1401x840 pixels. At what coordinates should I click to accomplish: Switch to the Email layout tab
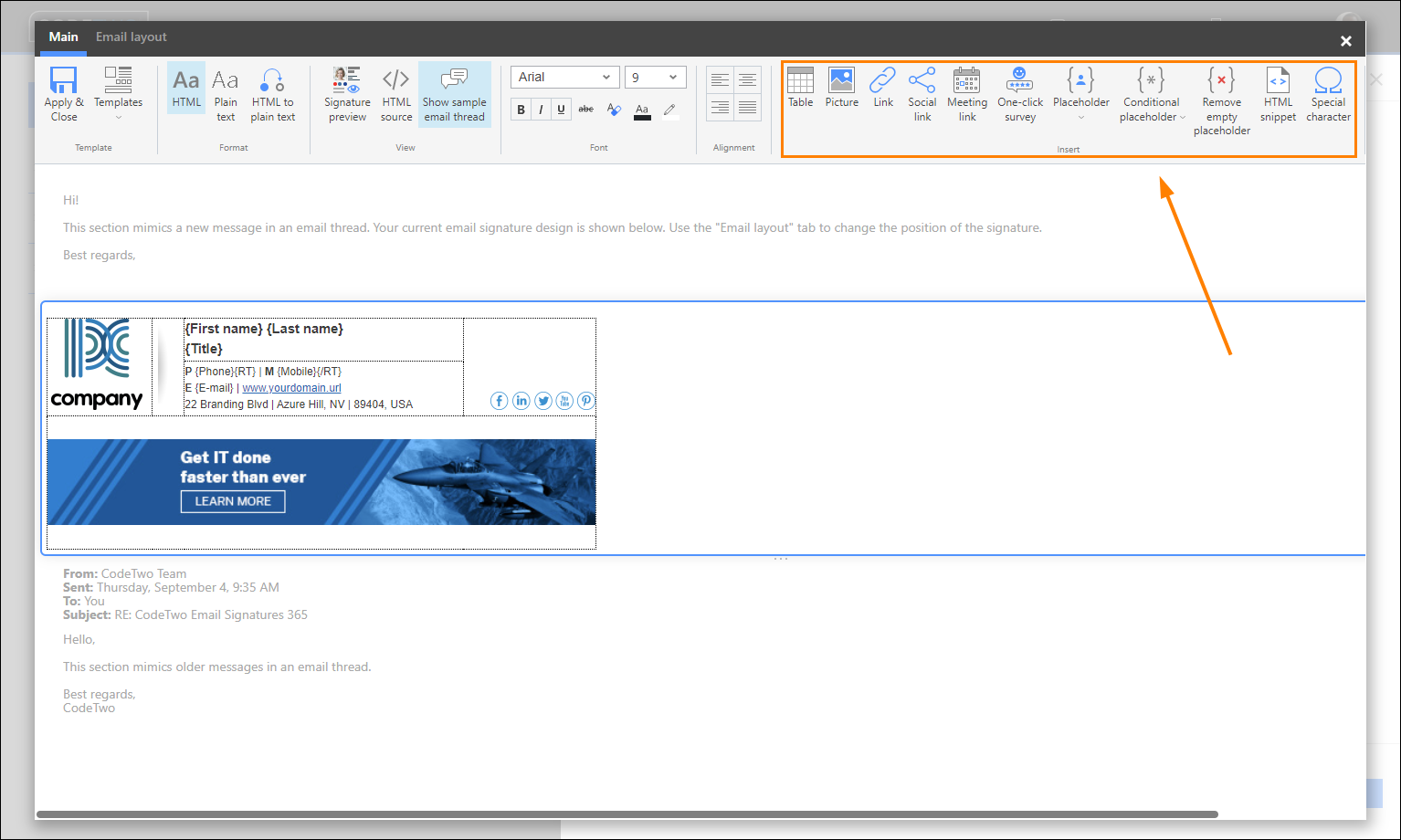(132, 37)
